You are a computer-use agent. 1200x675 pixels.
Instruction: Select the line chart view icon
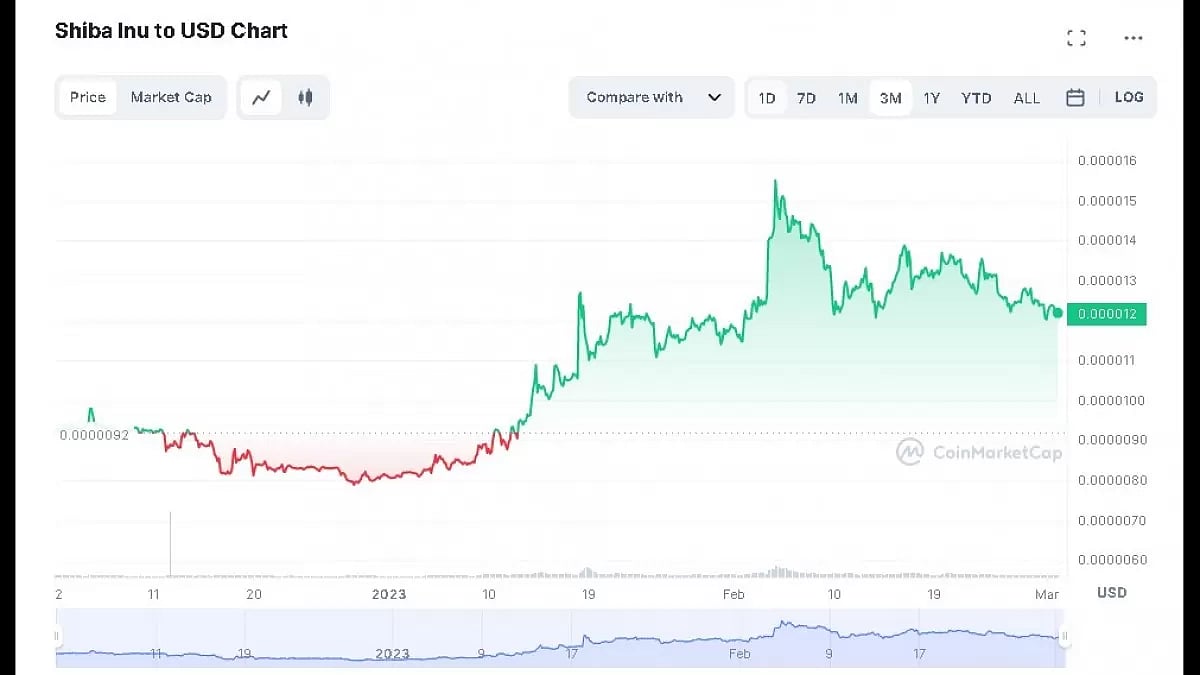[261, 97]
